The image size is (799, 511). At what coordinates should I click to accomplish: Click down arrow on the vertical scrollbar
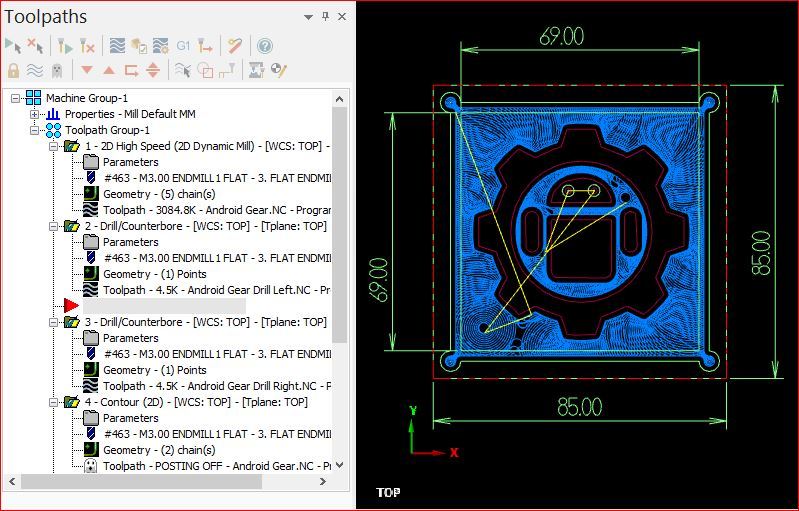pyautogui.click(x=340, y=465)
